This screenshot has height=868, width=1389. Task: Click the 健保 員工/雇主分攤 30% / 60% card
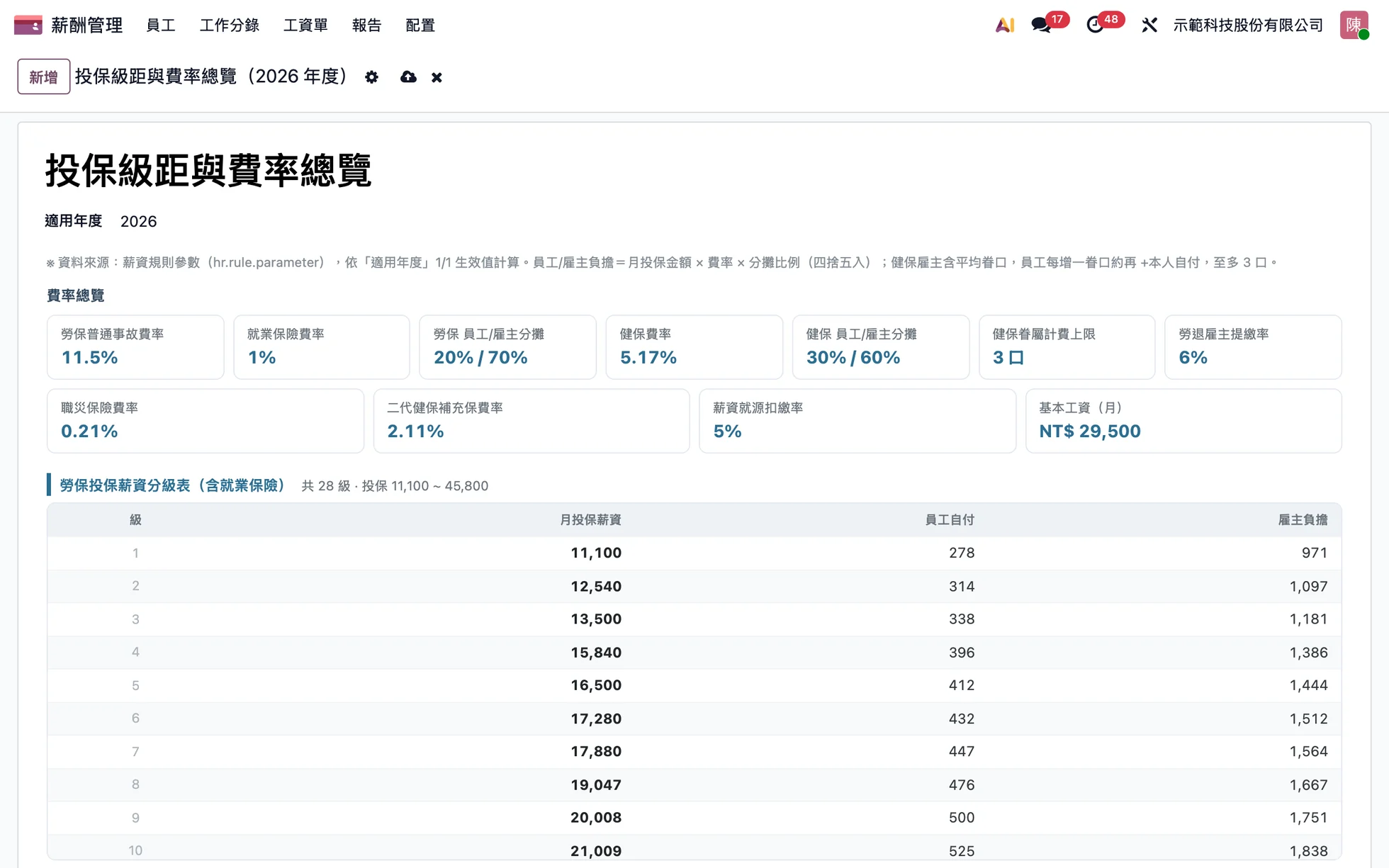coord(881,347)
